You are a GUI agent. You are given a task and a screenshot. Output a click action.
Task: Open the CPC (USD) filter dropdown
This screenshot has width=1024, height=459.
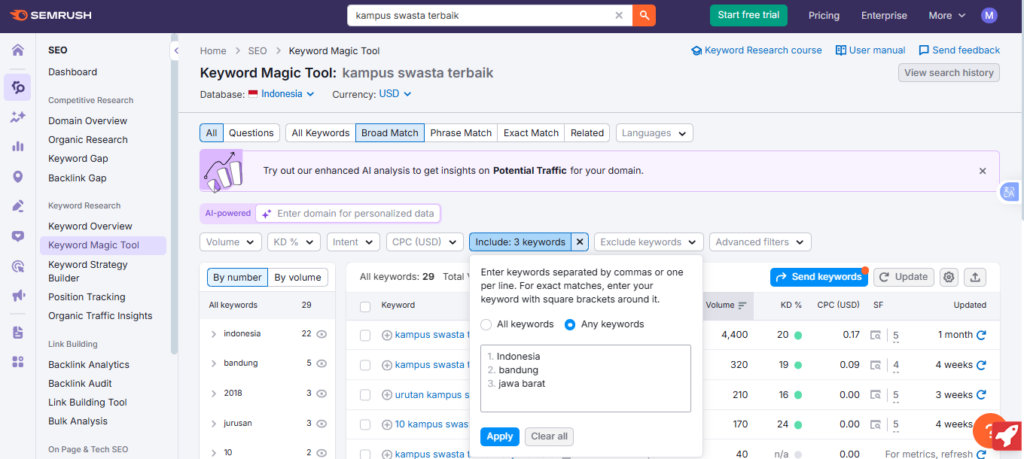pyautogui.click(x=424, y=242)
